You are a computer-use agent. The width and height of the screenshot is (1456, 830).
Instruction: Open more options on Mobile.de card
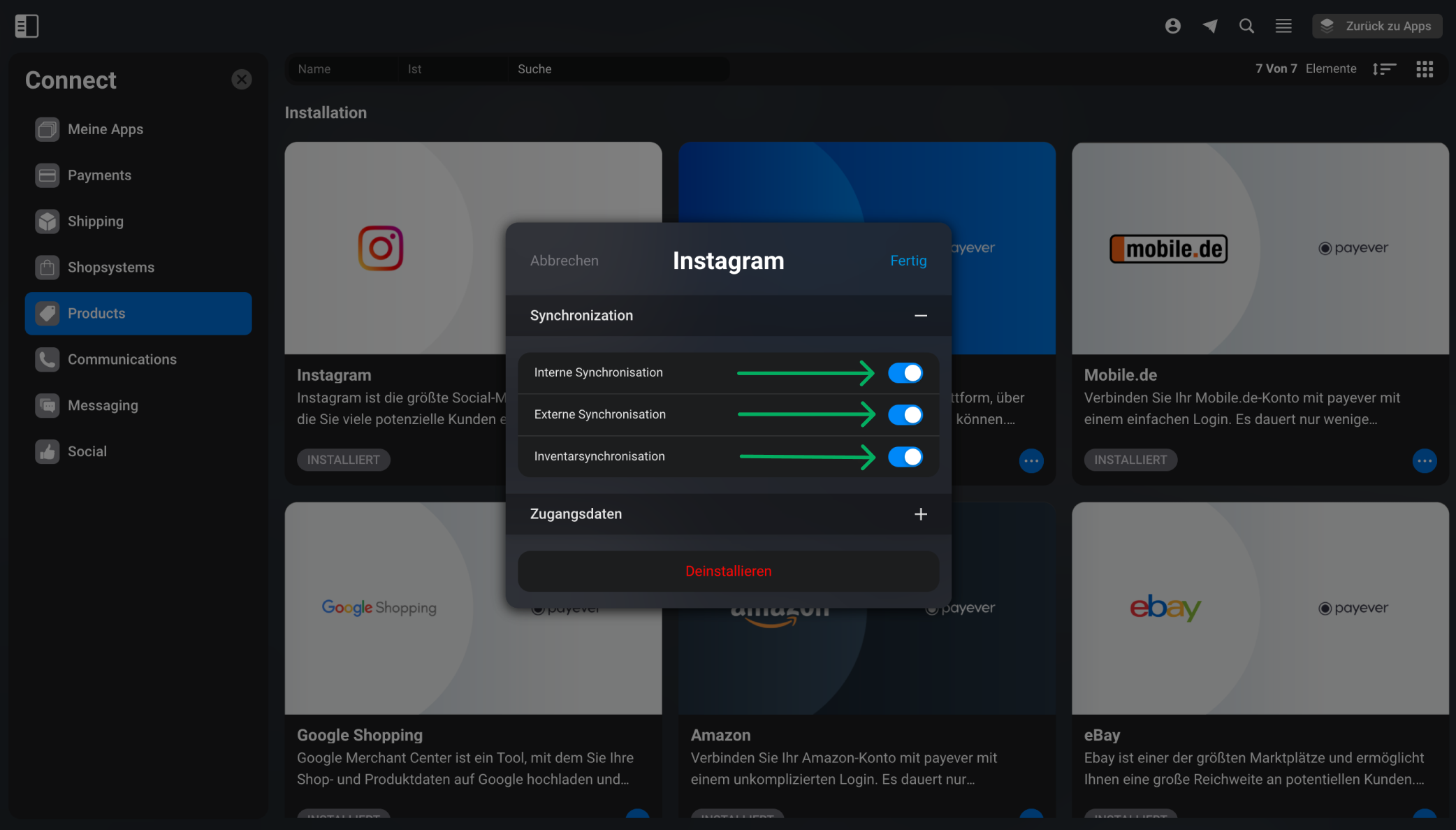click(x=1425, y=461)
